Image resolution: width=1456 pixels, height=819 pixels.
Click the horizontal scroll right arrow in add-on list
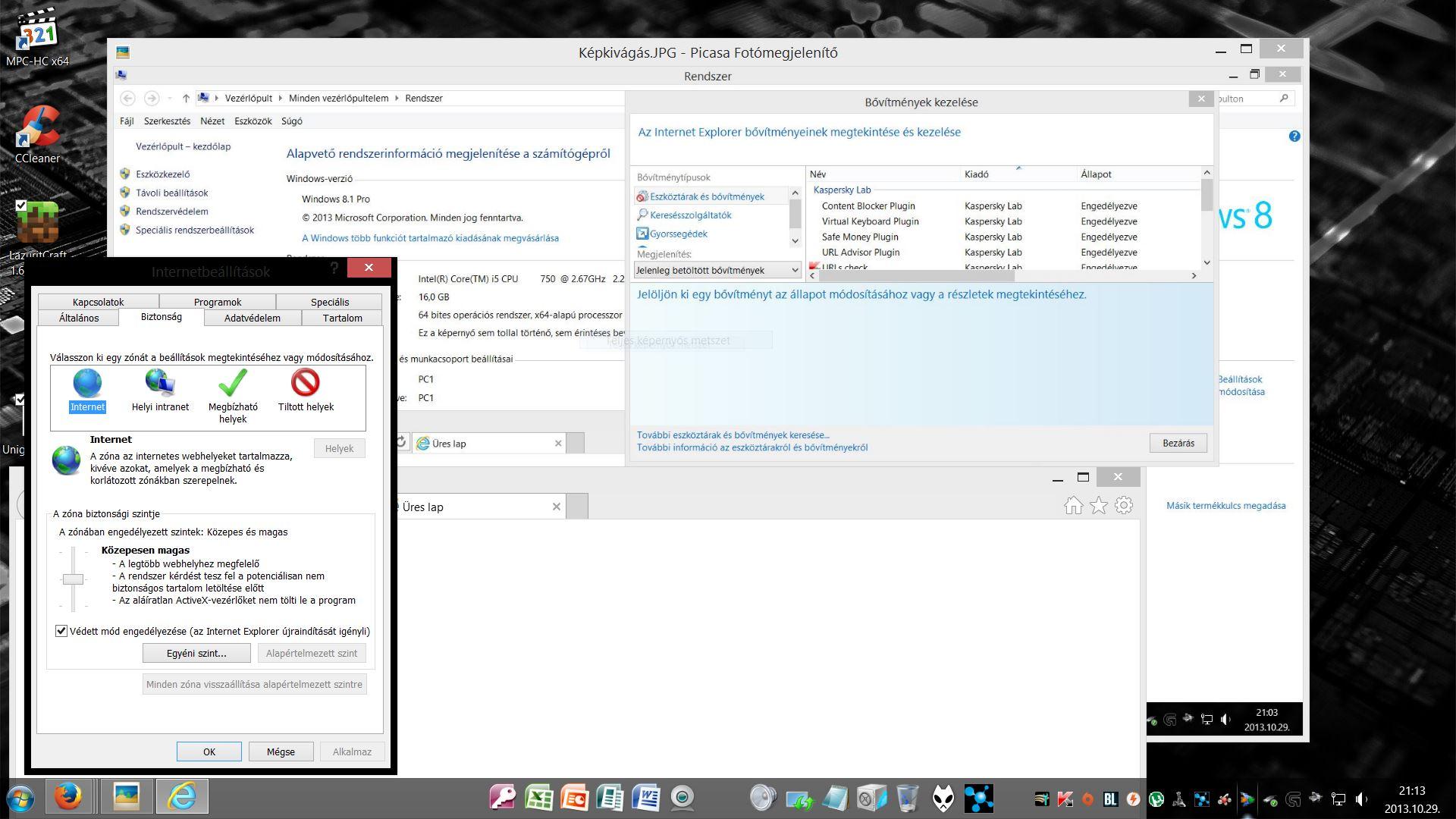[x=1194, y=276]
